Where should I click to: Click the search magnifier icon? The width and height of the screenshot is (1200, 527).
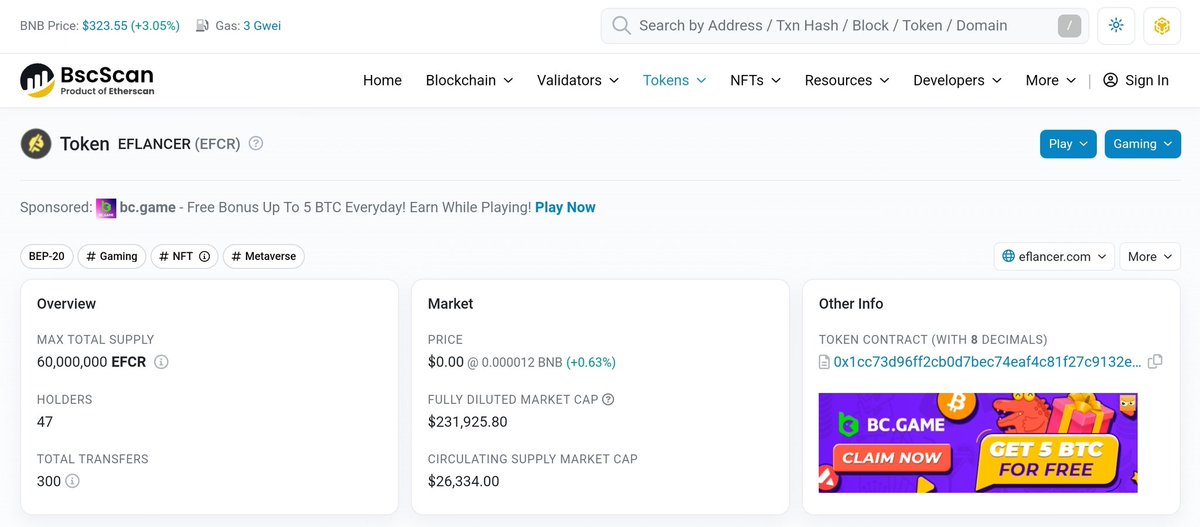tap(621, 25)
